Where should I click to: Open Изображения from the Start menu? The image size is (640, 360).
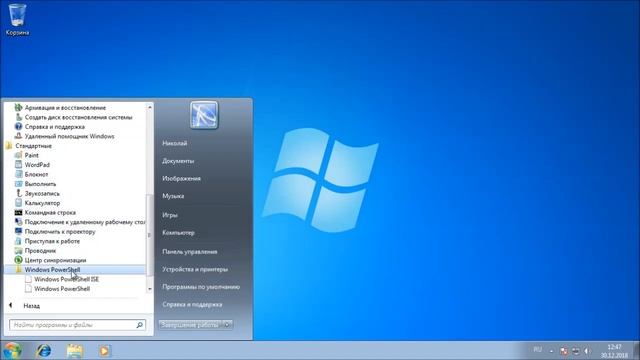(181, 178)
